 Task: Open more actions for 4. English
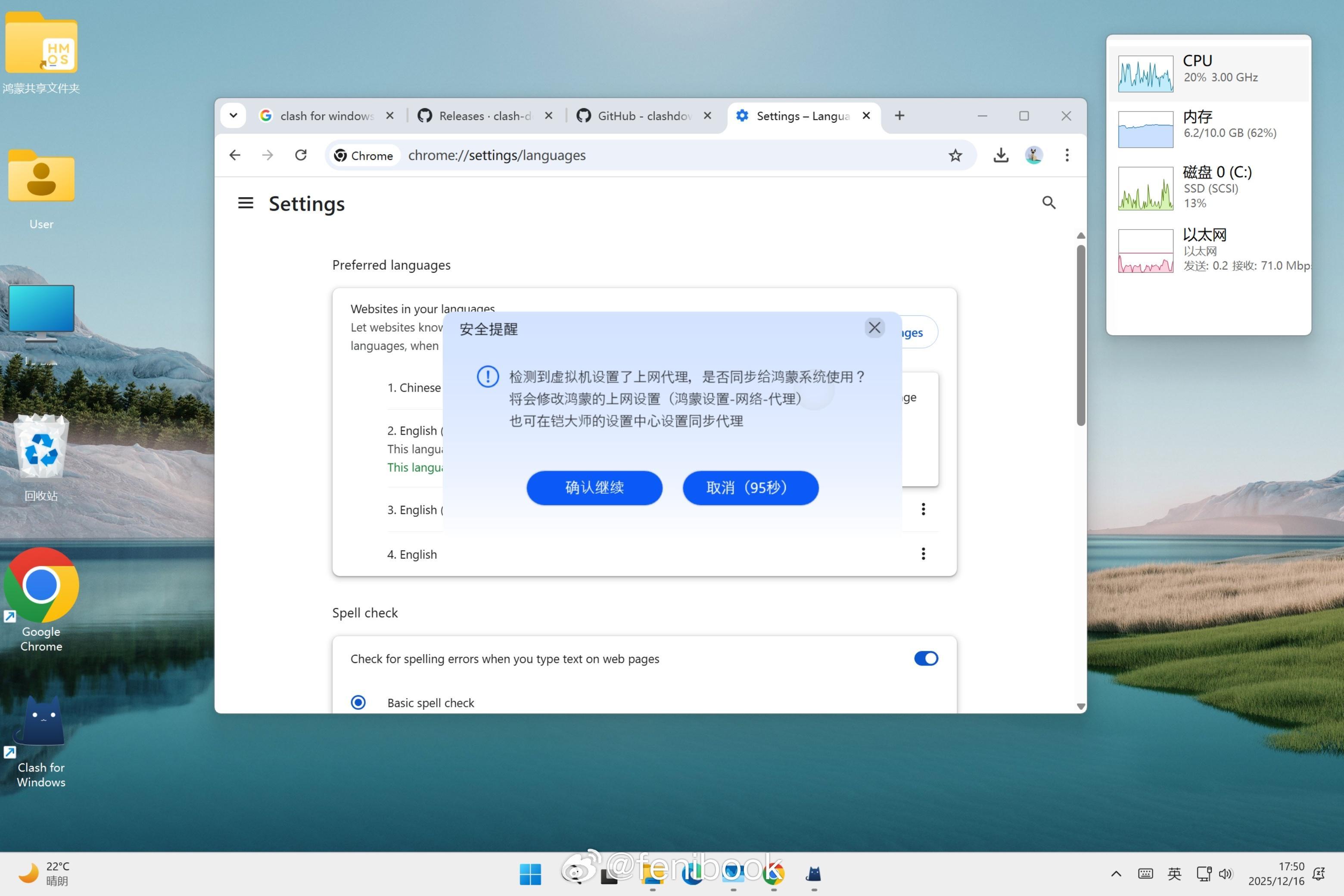pos(923,553)
